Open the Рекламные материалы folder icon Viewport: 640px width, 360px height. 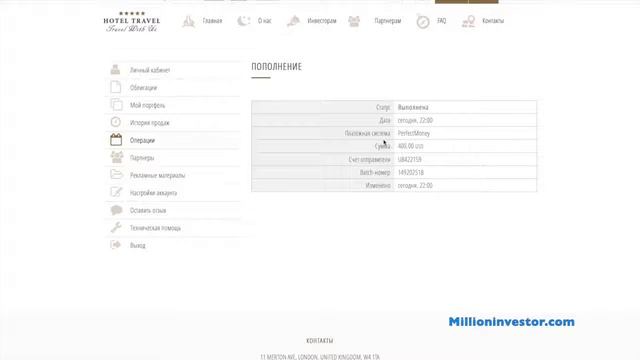pyautogui.click(x=116, y=174)
